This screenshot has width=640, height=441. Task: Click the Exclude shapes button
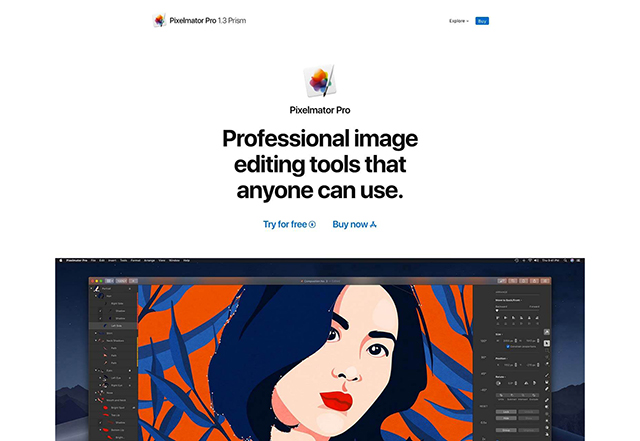click(534, 395)
